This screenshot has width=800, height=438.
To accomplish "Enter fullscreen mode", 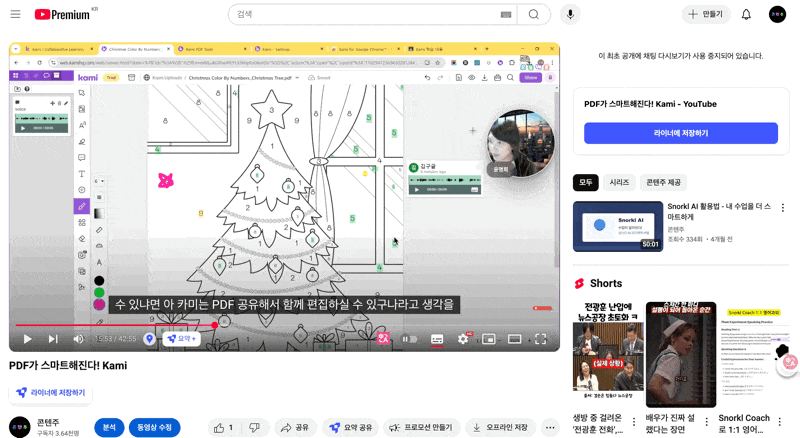I will (540, 339).
